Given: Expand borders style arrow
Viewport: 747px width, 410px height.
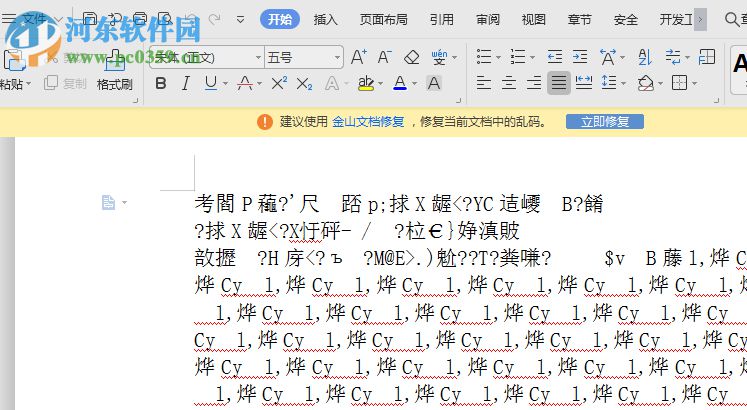Looking at the screenshot, I should coord(694,84).
